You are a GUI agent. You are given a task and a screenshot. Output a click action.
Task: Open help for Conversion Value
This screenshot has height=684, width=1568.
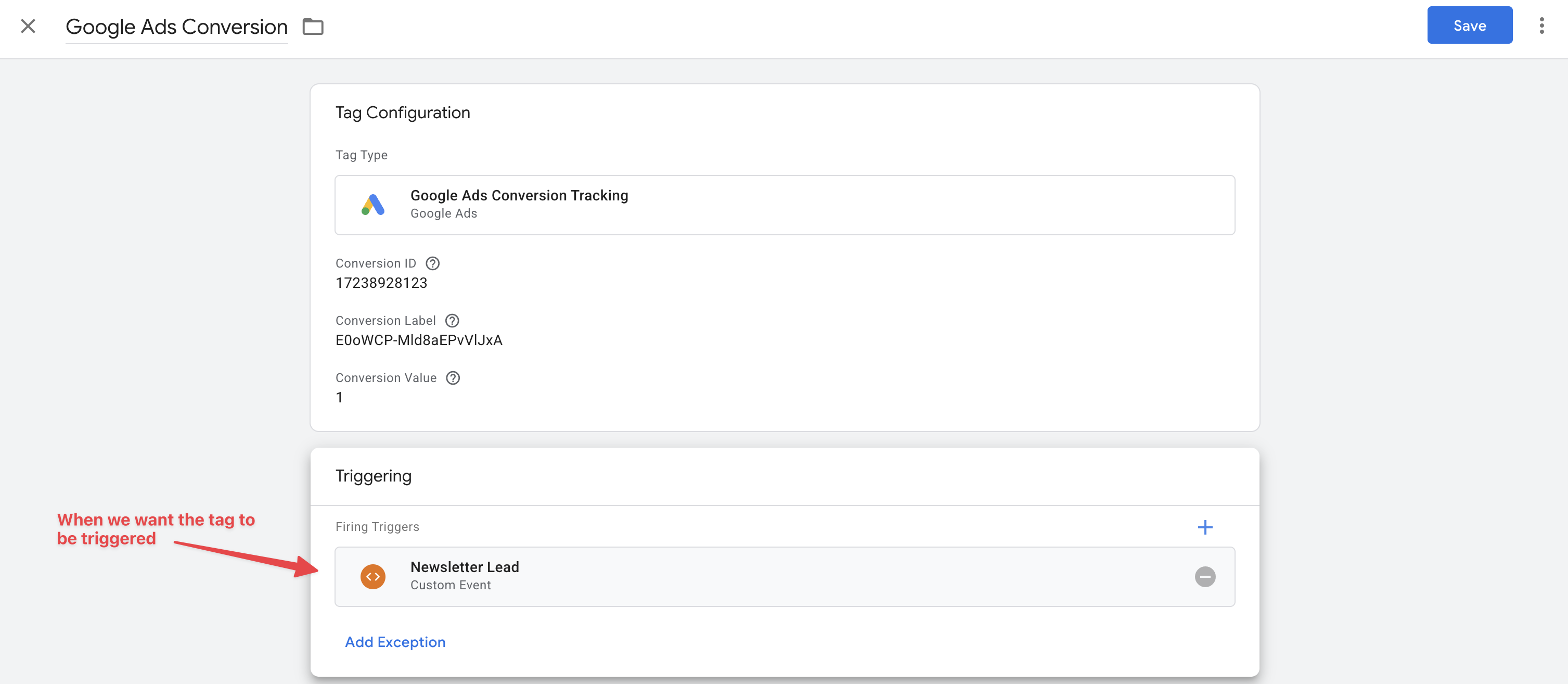pos(452,377)
